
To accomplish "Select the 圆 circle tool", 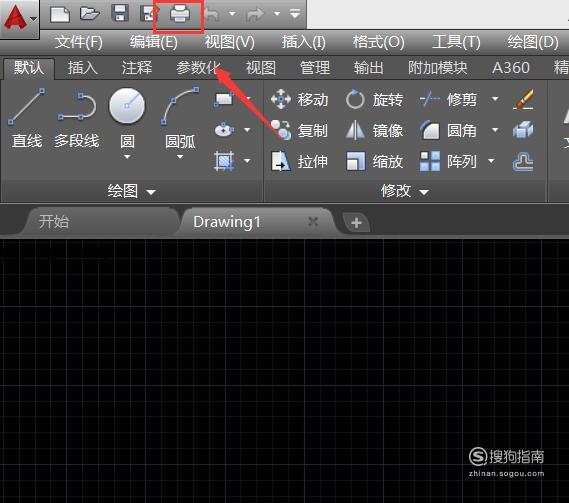I will click(127, 118).
